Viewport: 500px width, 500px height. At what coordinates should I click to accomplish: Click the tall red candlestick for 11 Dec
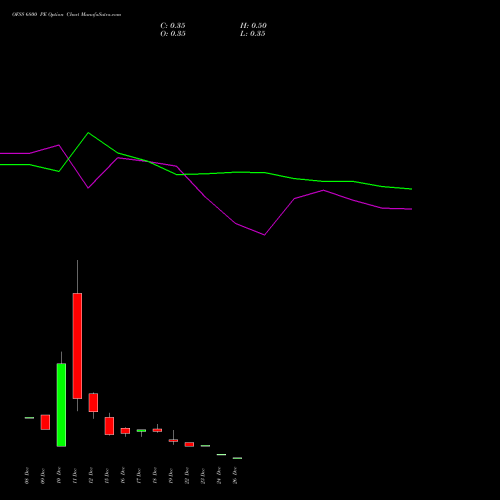77,346
